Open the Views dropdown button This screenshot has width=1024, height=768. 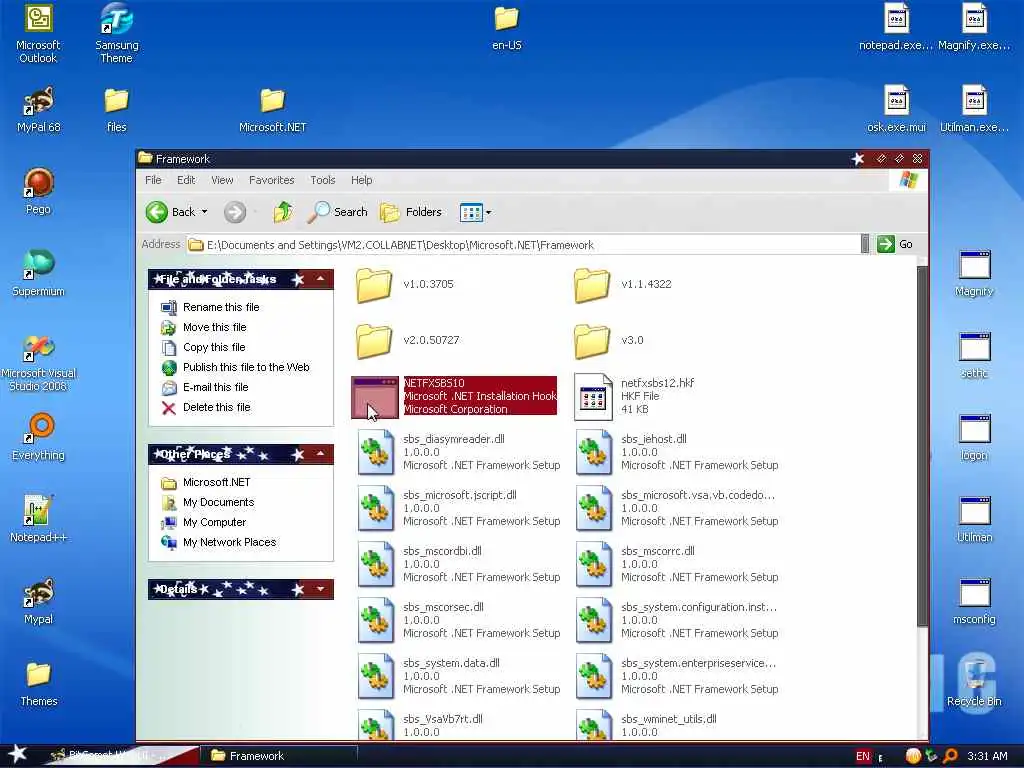475,212
